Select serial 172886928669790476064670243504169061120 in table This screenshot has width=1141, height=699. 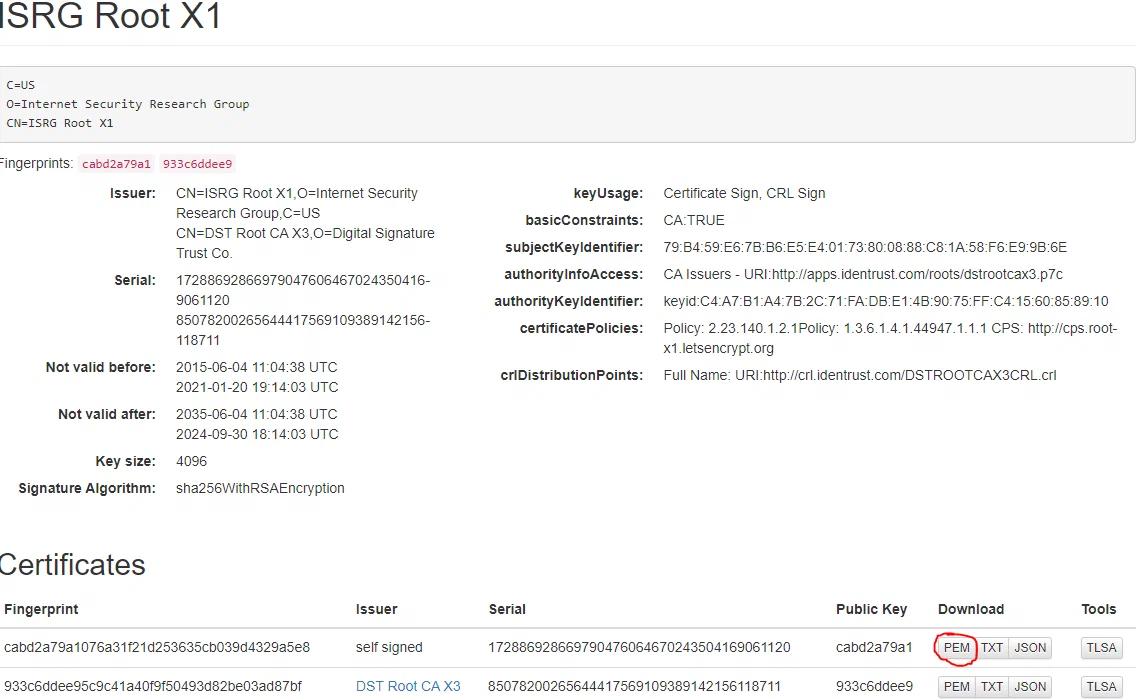tap(639, 647)
